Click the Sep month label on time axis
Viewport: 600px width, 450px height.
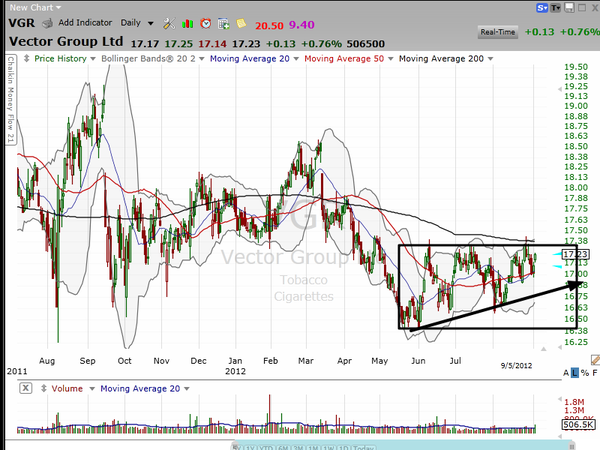point(87,361)
